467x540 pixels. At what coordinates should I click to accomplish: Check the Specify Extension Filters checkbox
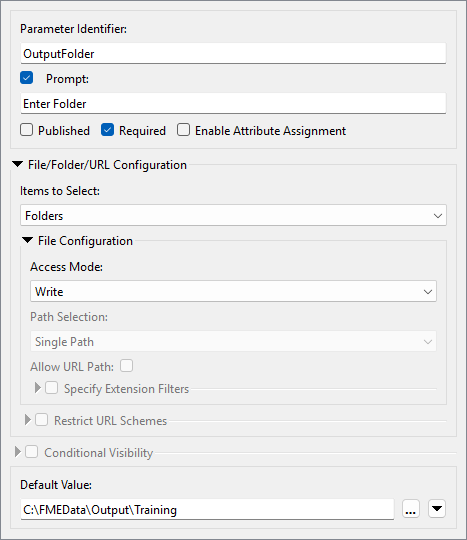(x=52, y=388)
